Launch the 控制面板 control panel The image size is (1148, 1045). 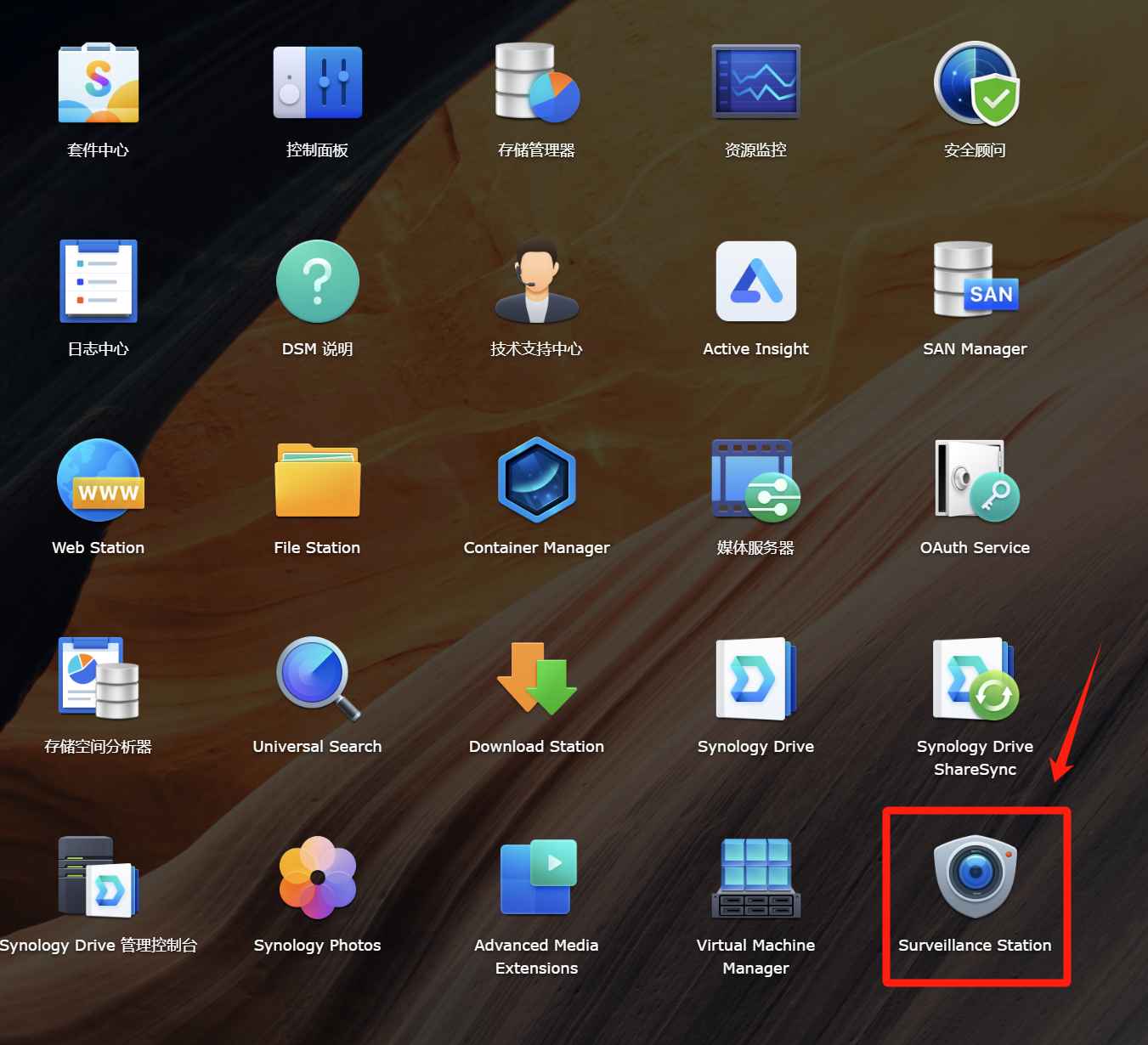tap(318, 83)
